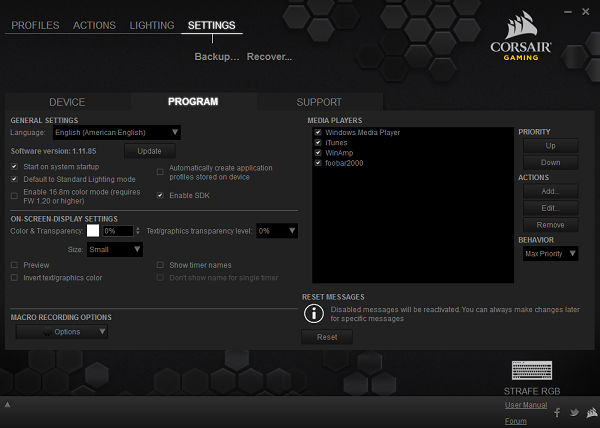Click the Update software button

tap(149, 150)
